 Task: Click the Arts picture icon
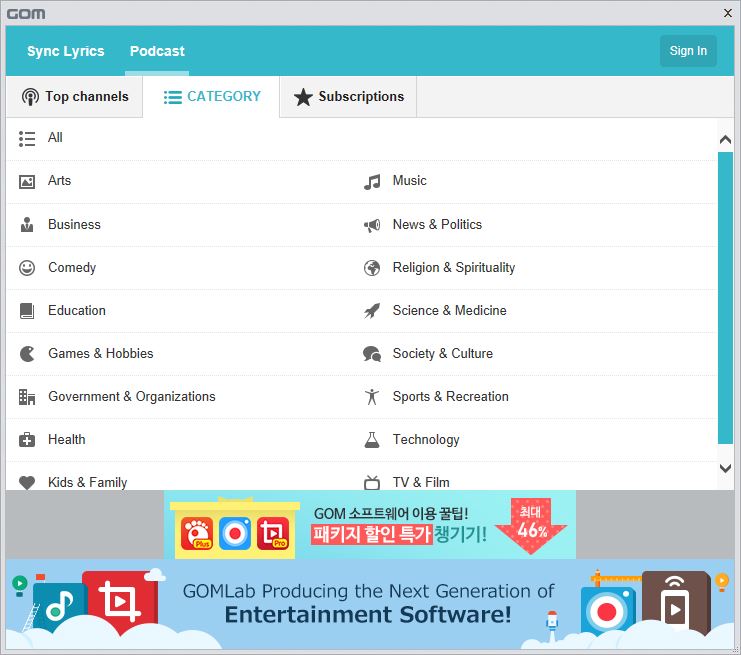pos(27,182)
